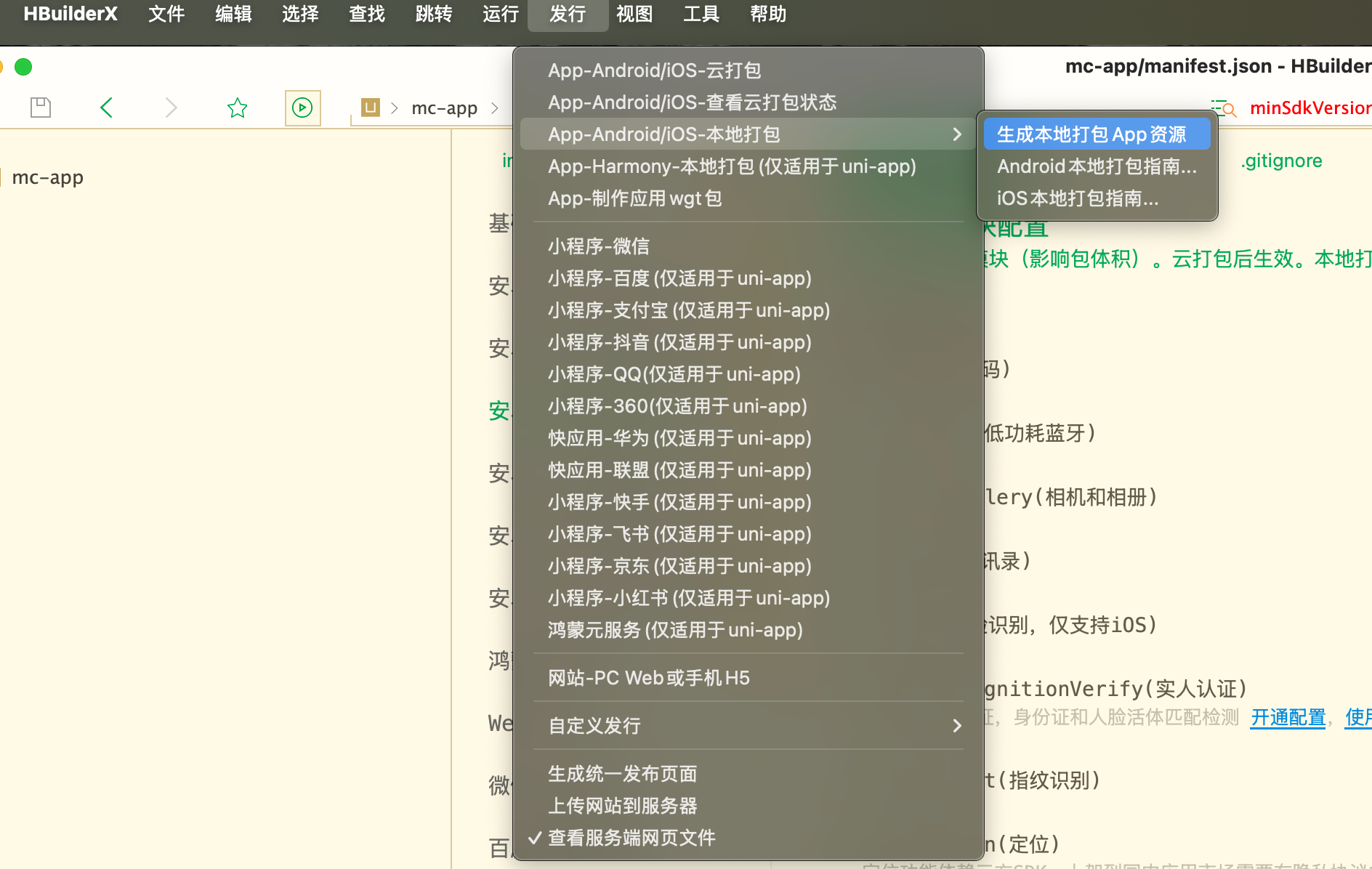The height and width of the screenshot is (869, 1372).
Task: Select 小程序-抖音 publish option
Action: click(748, 342)
